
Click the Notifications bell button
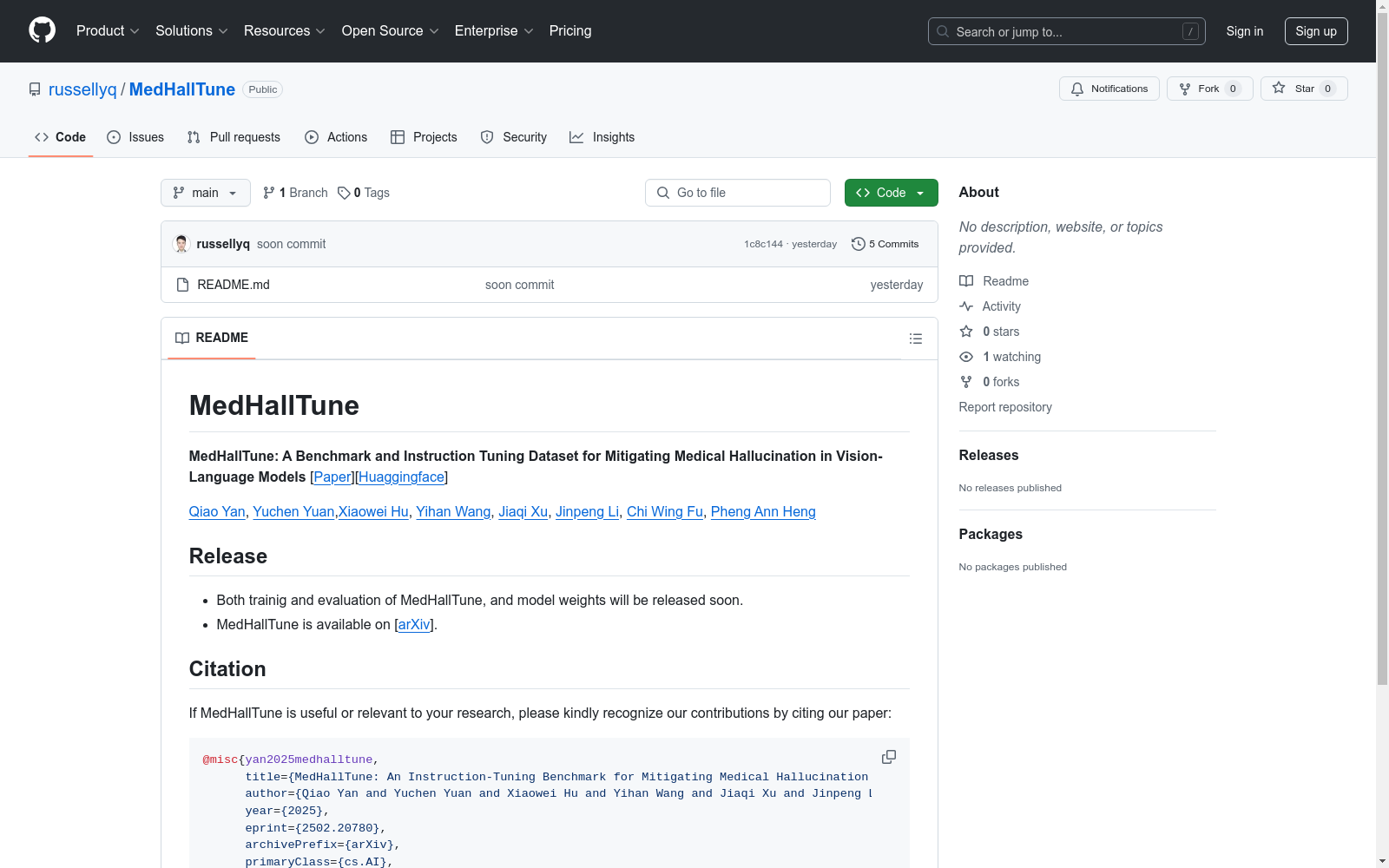click(x=1109, y=89)
